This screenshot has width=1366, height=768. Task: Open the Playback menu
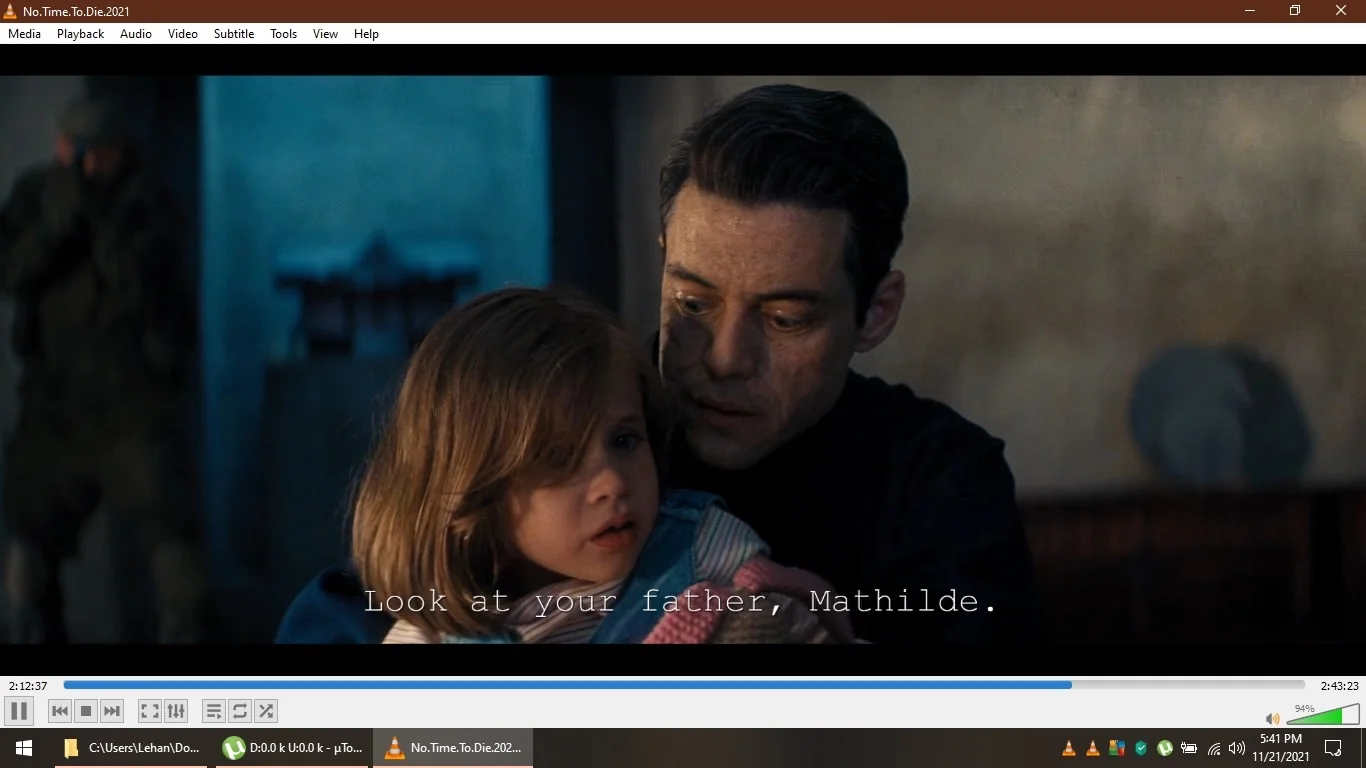point(81,34)
